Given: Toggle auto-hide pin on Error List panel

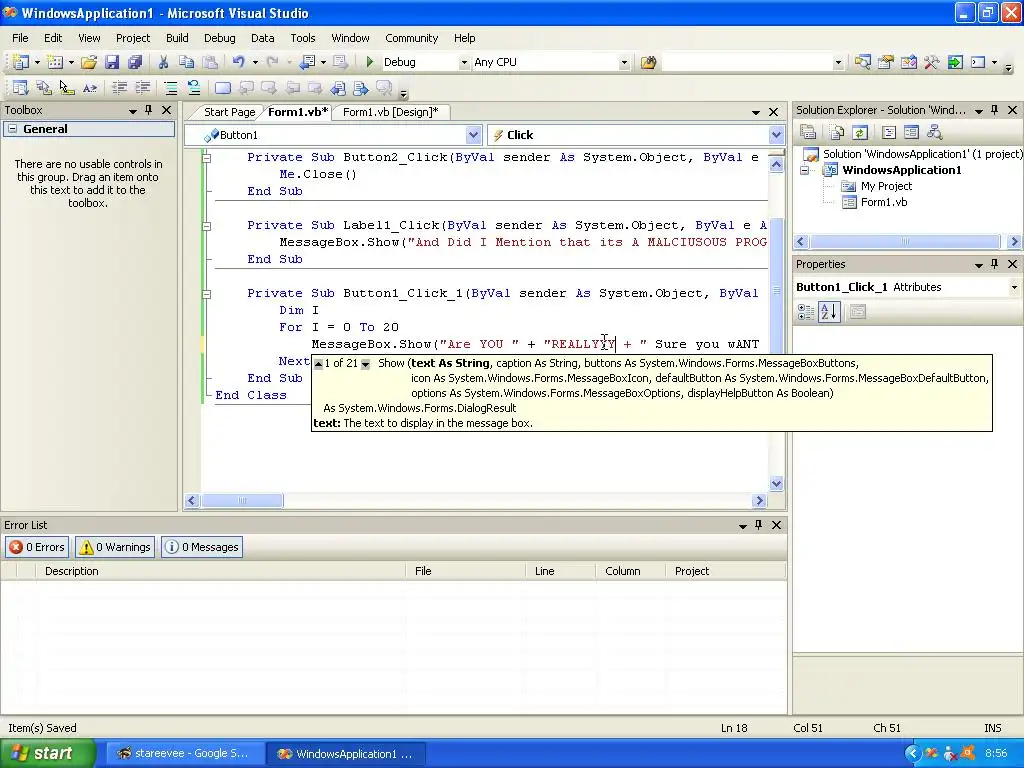Looking at the screenshot, I should coord(758,525).
